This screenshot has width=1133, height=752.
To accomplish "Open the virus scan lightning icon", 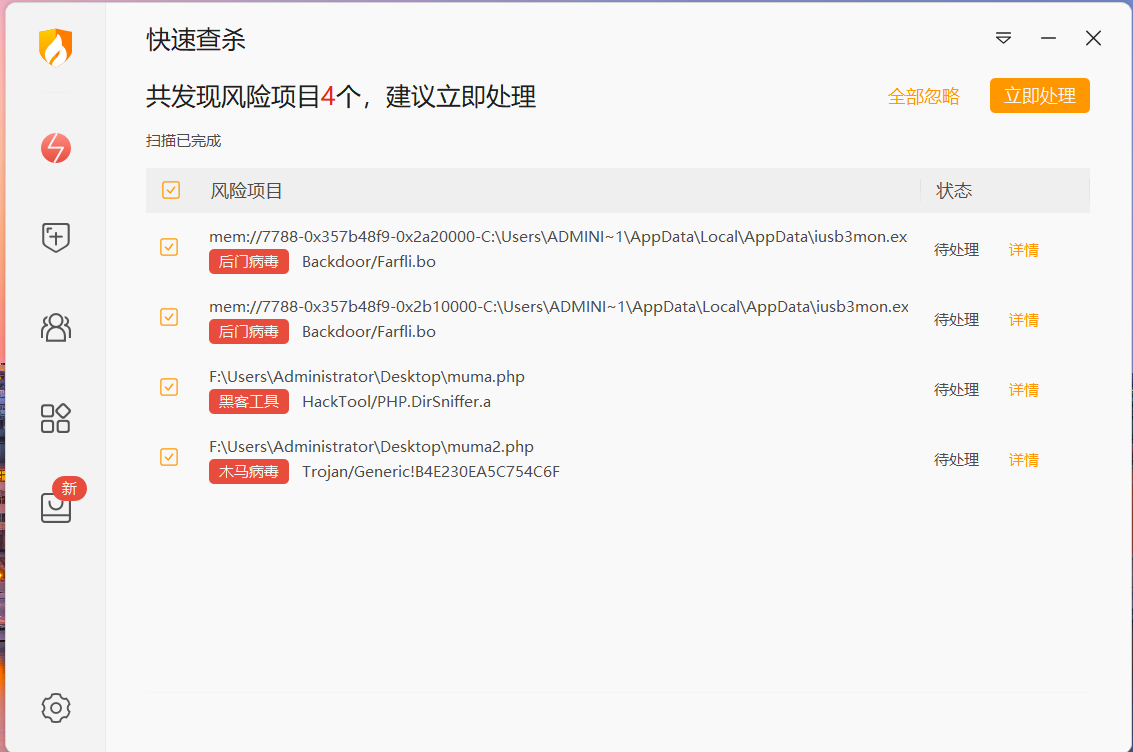I will [x=56, y=148].
